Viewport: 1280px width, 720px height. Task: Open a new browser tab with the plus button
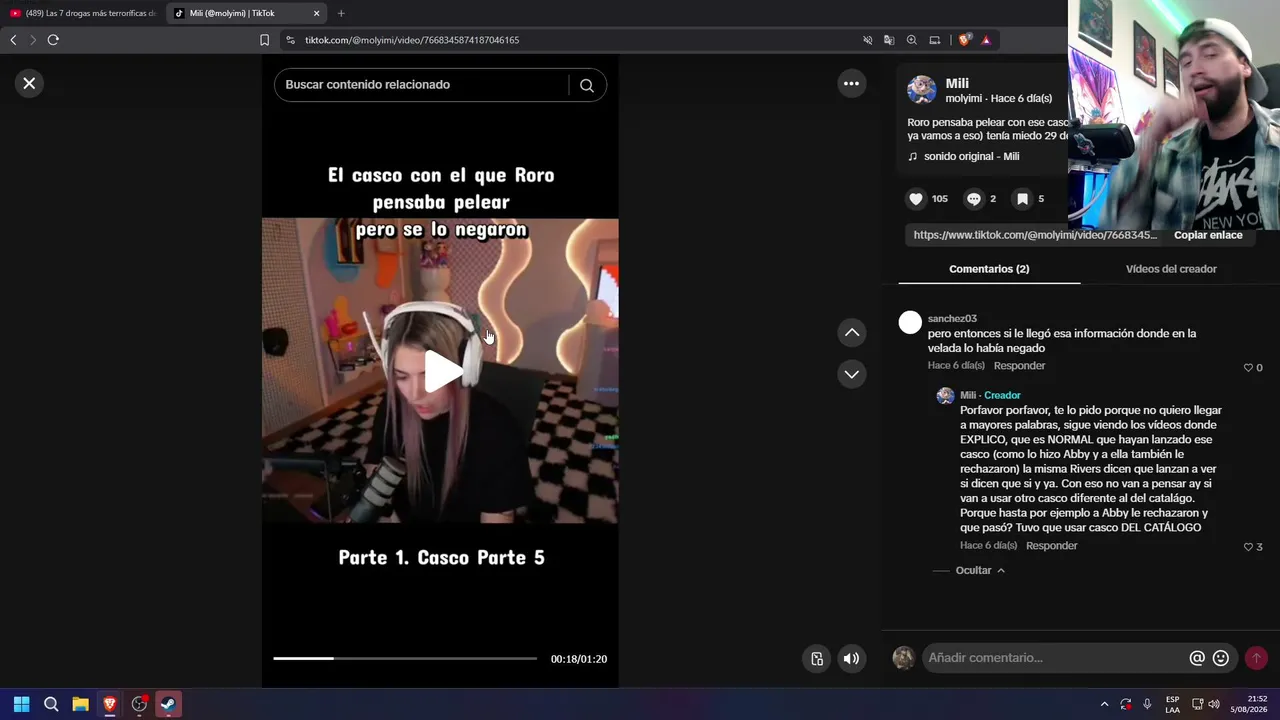[x=341, y=13]
